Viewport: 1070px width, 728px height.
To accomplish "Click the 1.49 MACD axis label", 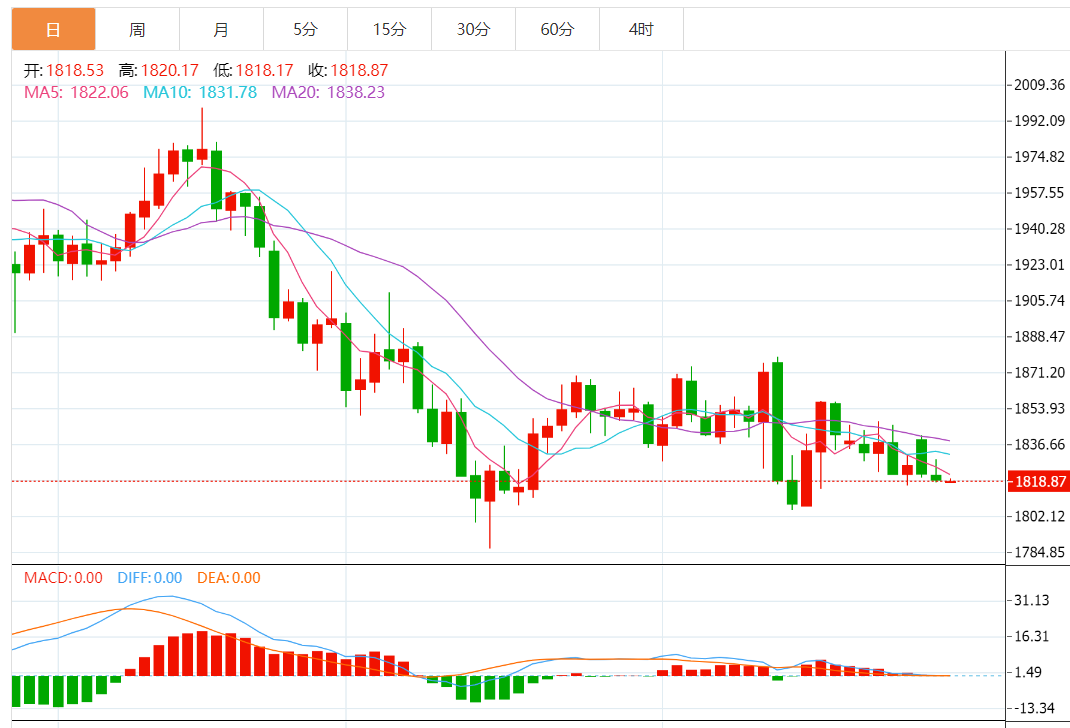I will coord(1028,673).
